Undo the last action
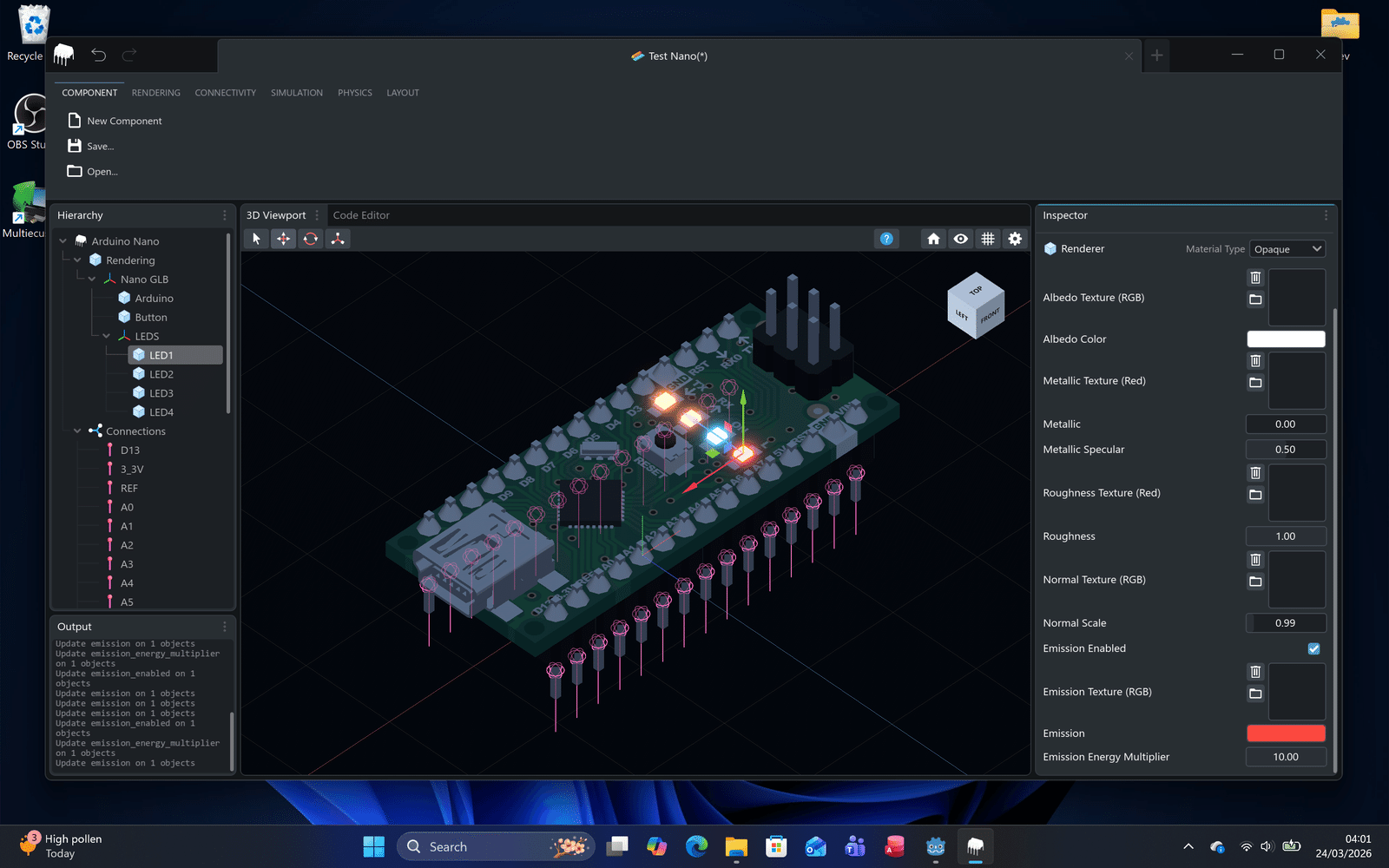 click(x=99, y=56)
